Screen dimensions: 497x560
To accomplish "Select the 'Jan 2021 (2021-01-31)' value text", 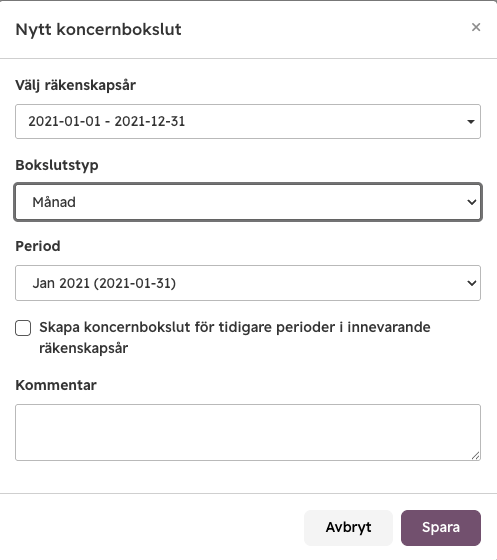I will coord(104,283).
